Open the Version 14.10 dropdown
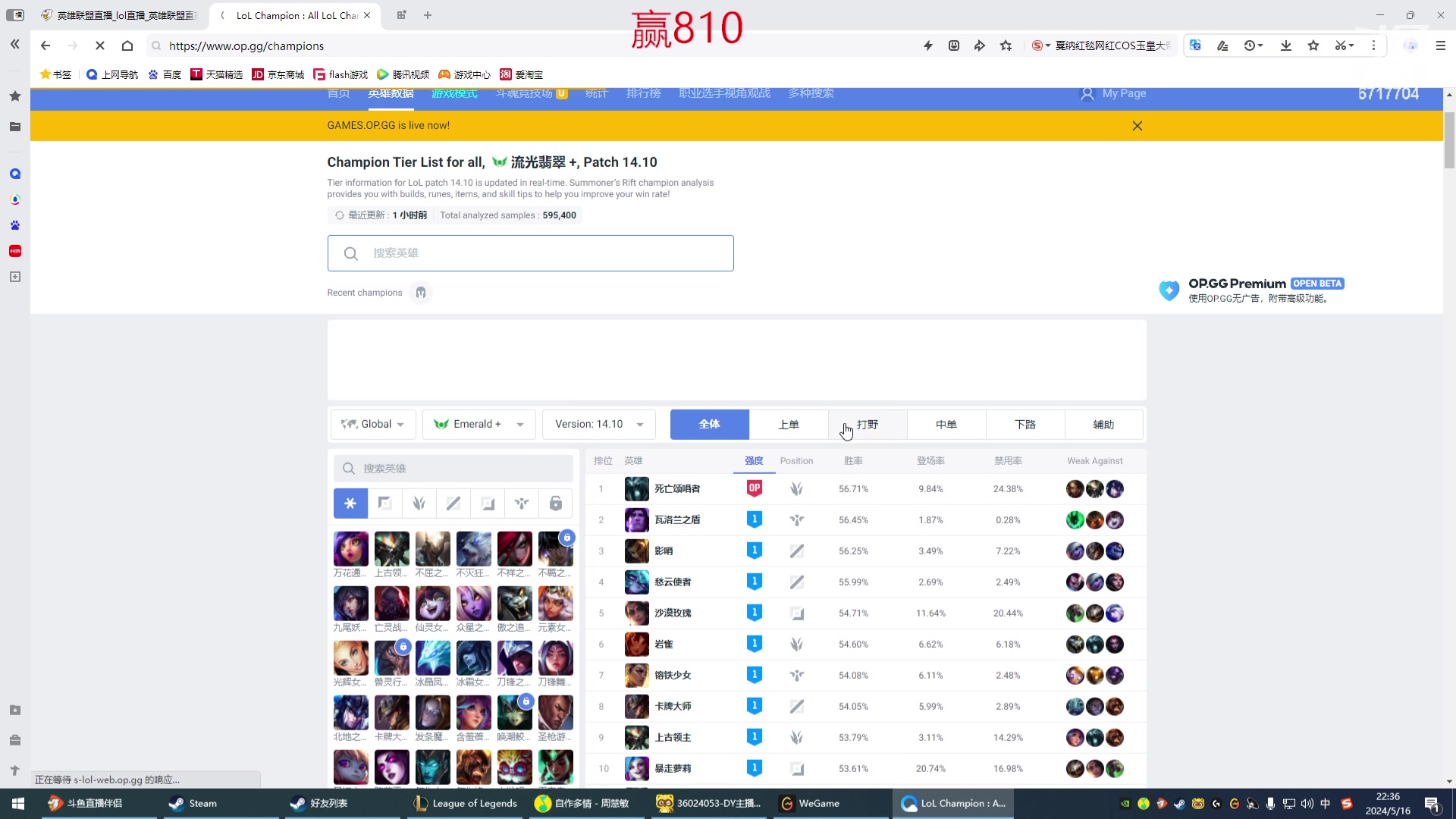The height and width of the screenshot is (819, 1456). point(598,424)
